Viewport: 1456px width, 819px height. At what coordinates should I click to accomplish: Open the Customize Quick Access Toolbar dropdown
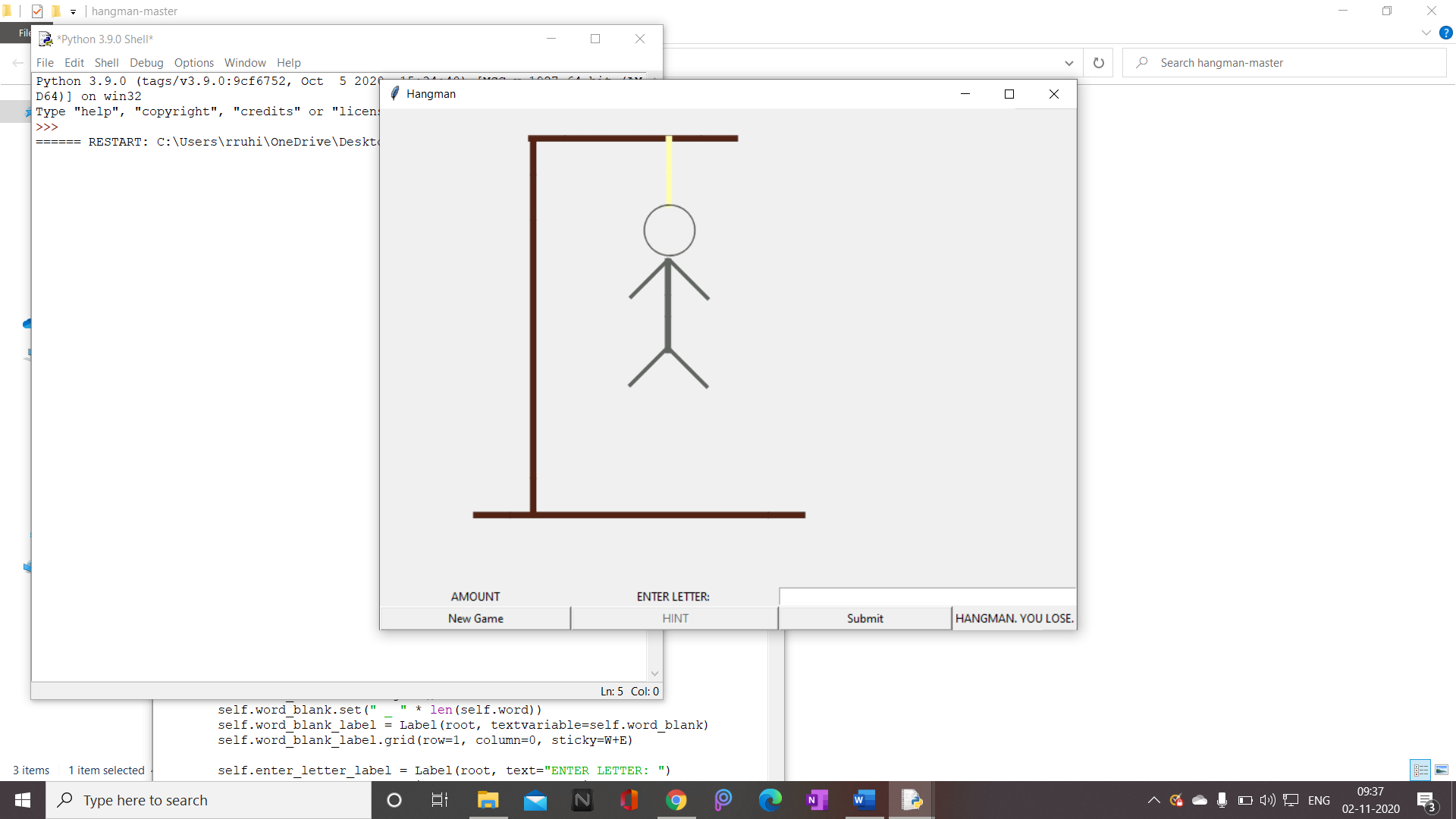click(73, 12)
